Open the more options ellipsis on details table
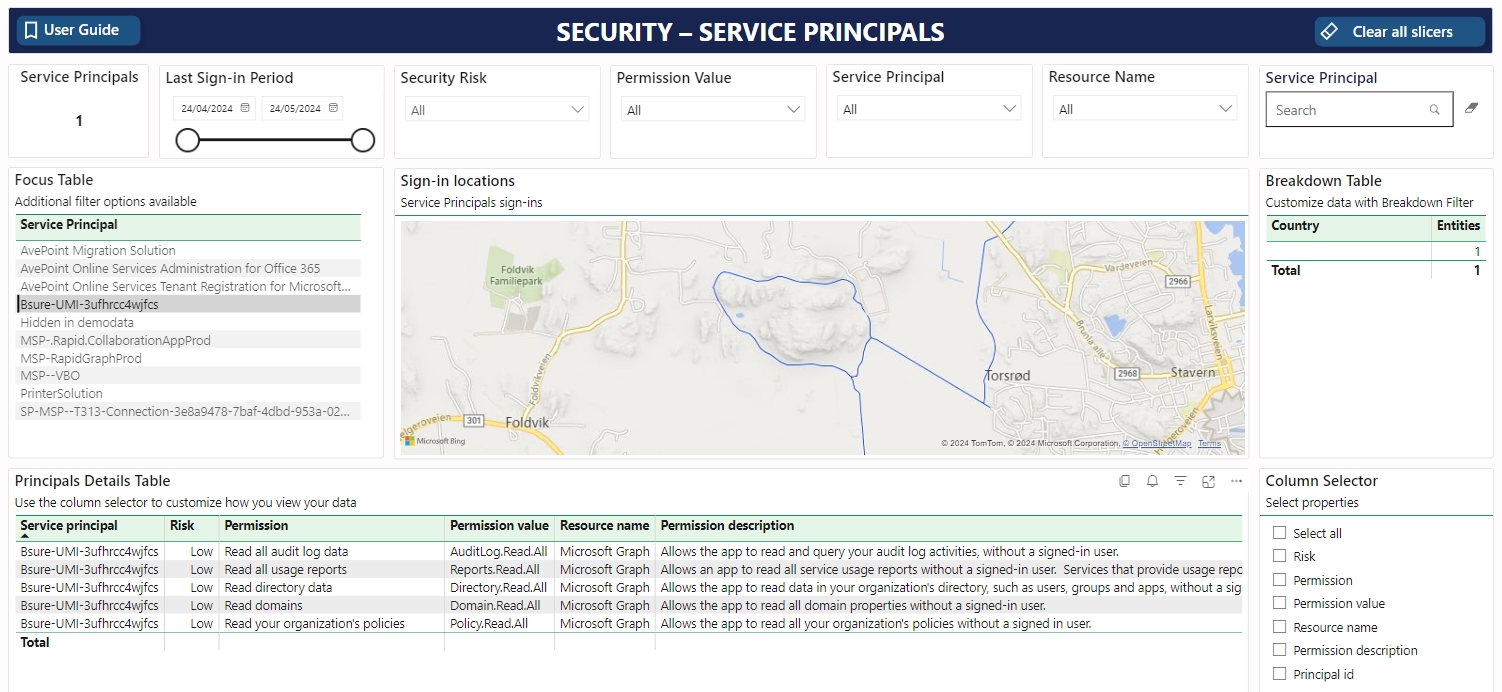Image resolution: width=1502 pixels, height=692 pixels. 1236,481
